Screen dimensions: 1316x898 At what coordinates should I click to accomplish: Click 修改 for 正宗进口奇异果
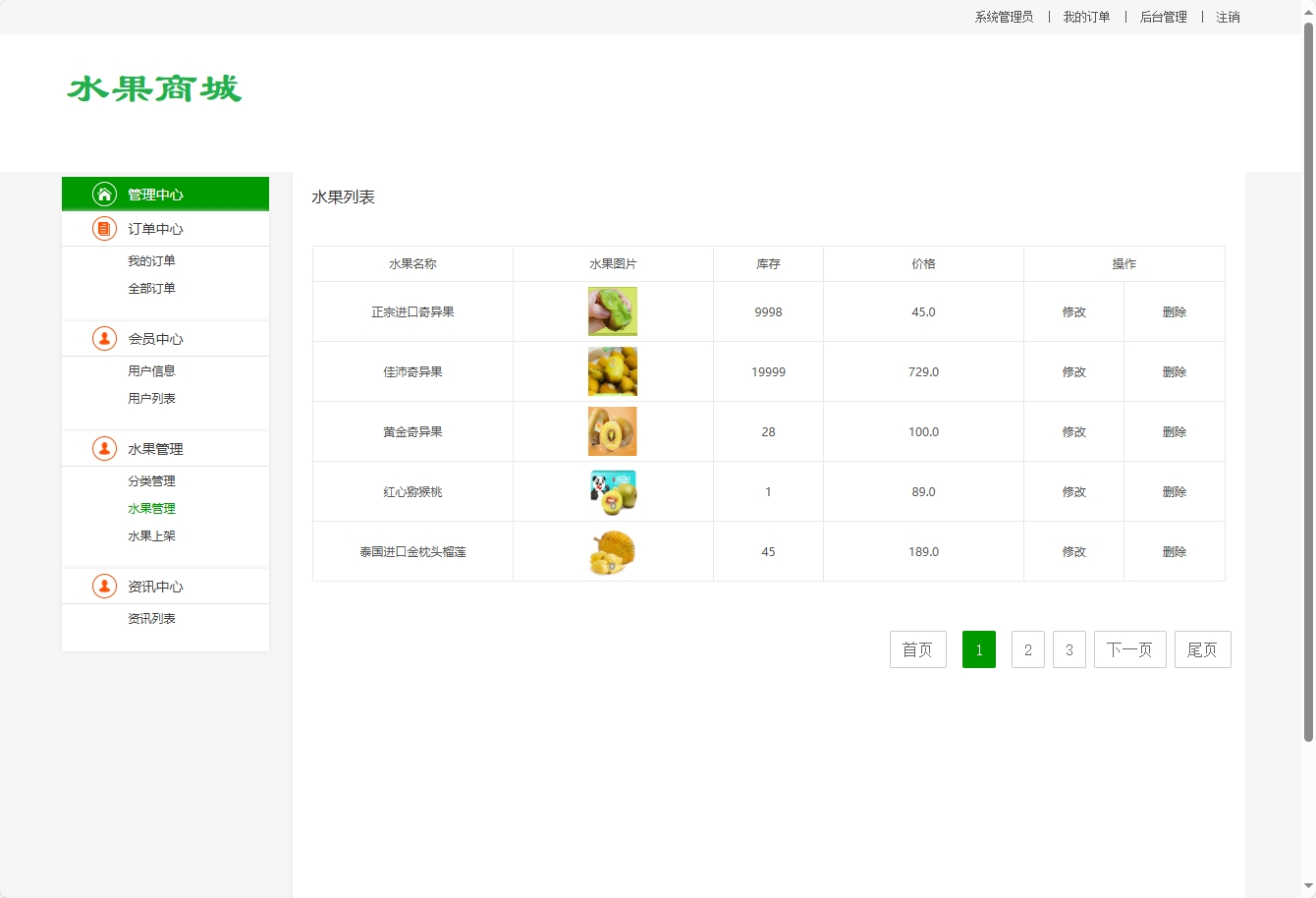pos(1074,311)
